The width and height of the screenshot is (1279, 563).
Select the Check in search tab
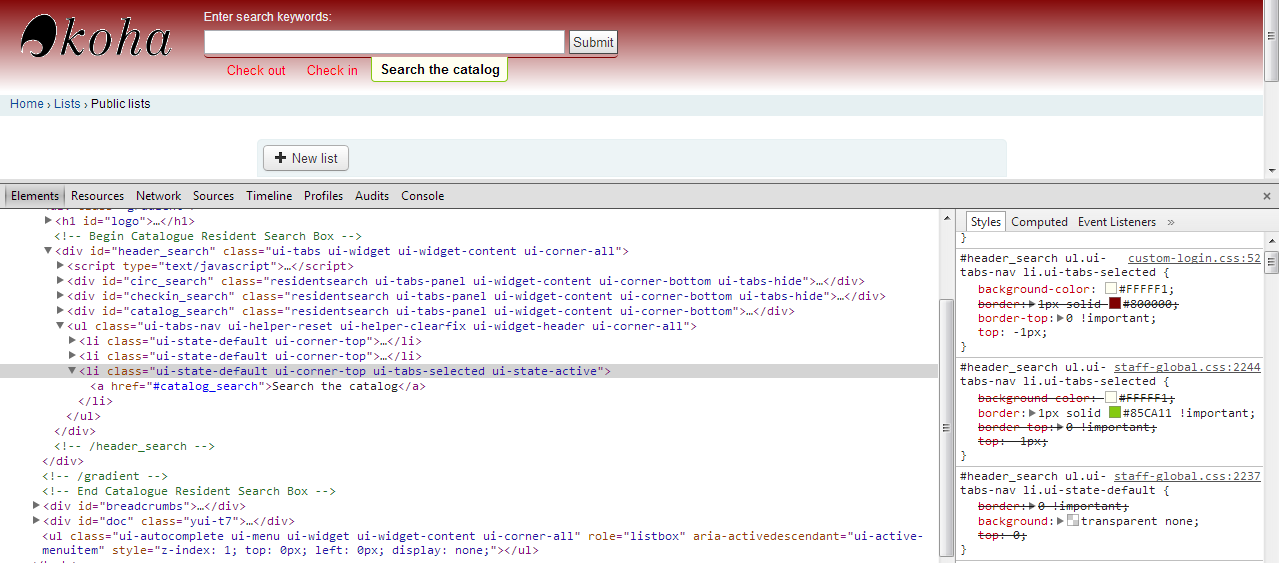(x=332, y=70)
